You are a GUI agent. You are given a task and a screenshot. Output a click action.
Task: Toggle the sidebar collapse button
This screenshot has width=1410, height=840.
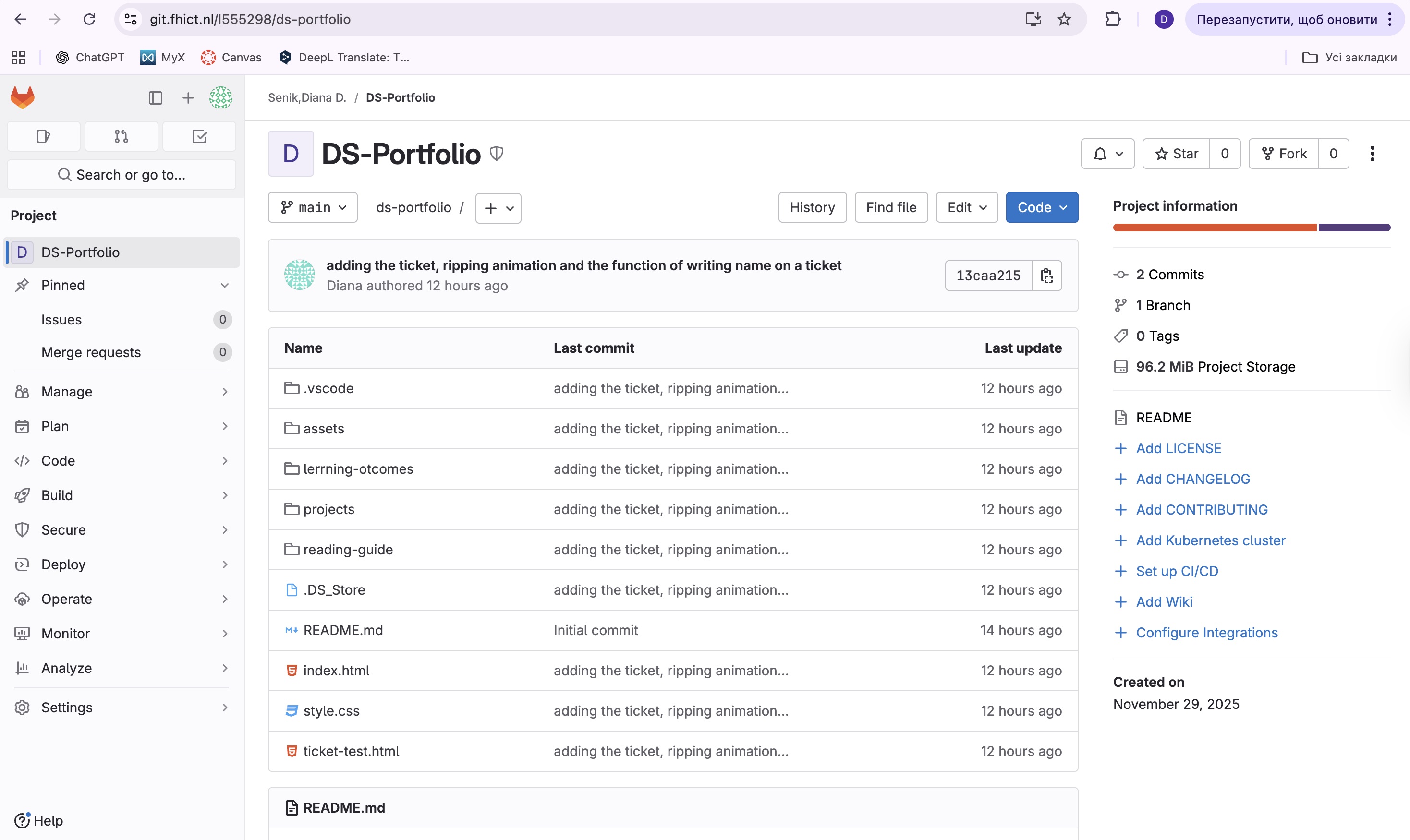click(156, 98)
